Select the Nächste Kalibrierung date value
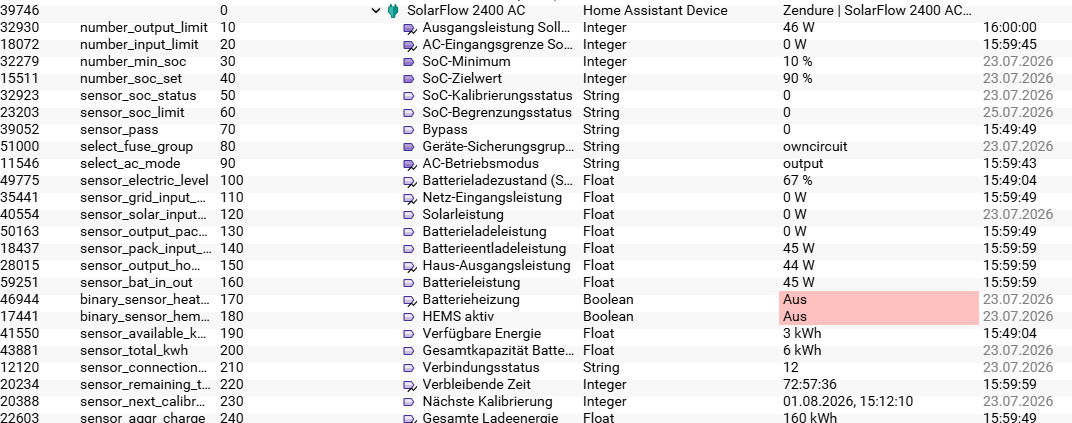This screenshot has width=1072, height=423. pos(848,402)
